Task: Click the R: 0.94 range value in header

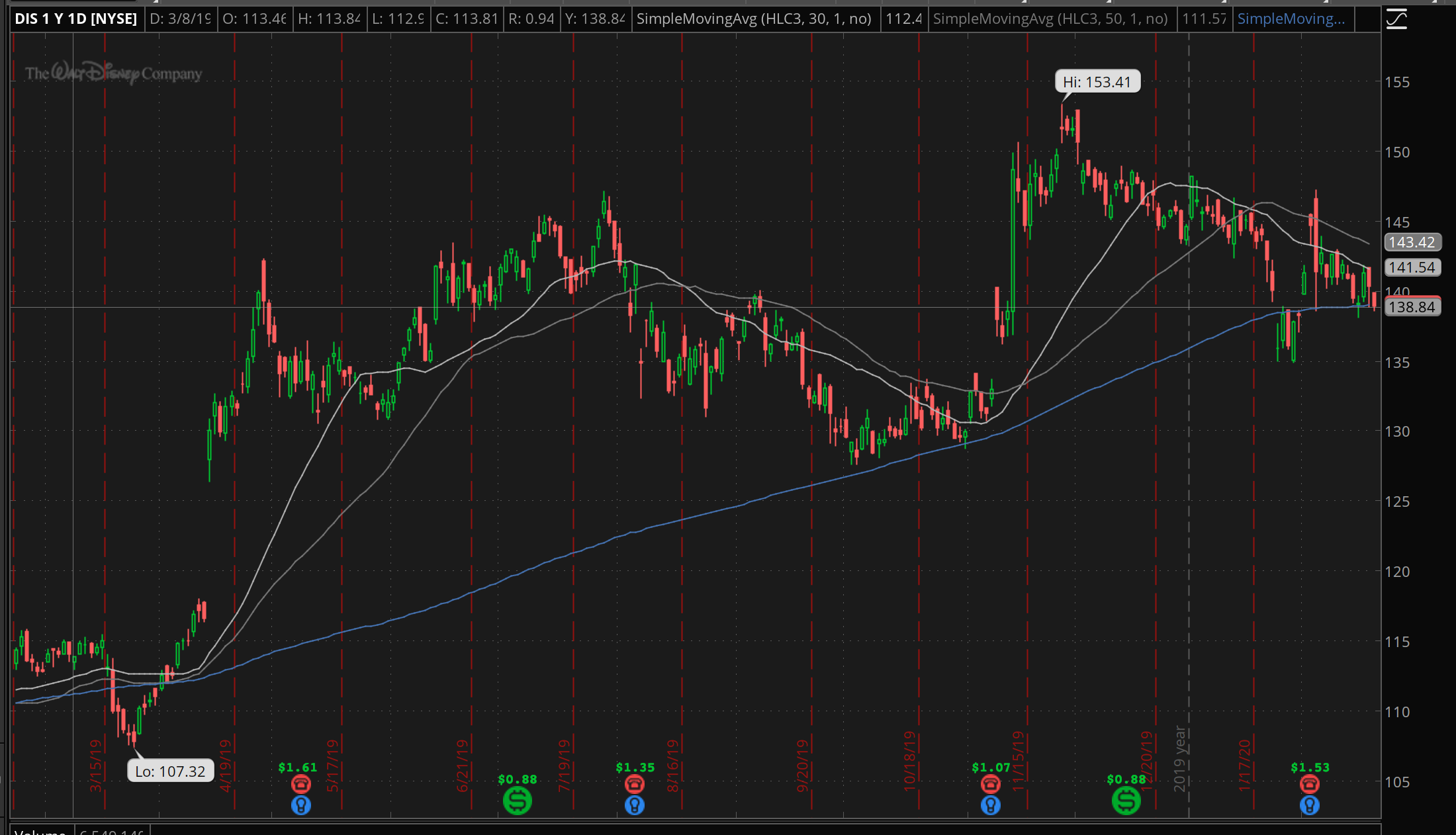Action: point(531,19)
